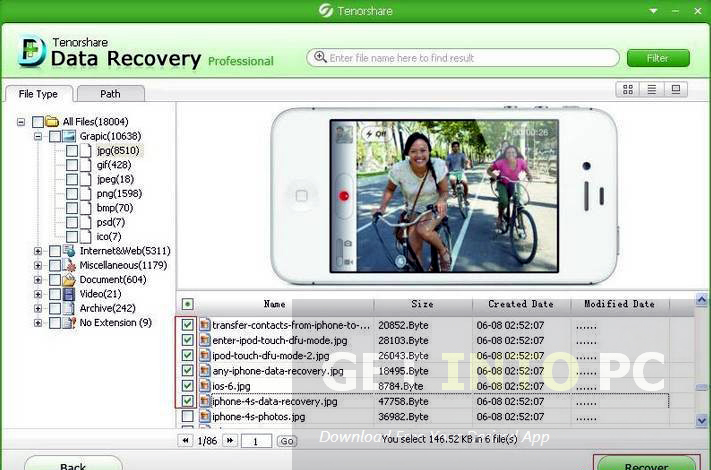This screenshot has height=470, width=711.
Task: Select the File Type tab
Action: click(x=39, y=94)
